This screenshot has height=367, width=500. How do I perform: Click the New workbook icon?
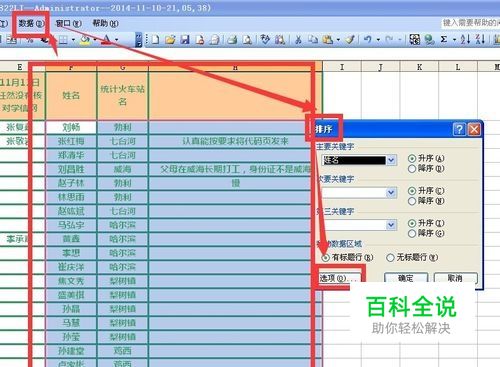tap(155, 40)
